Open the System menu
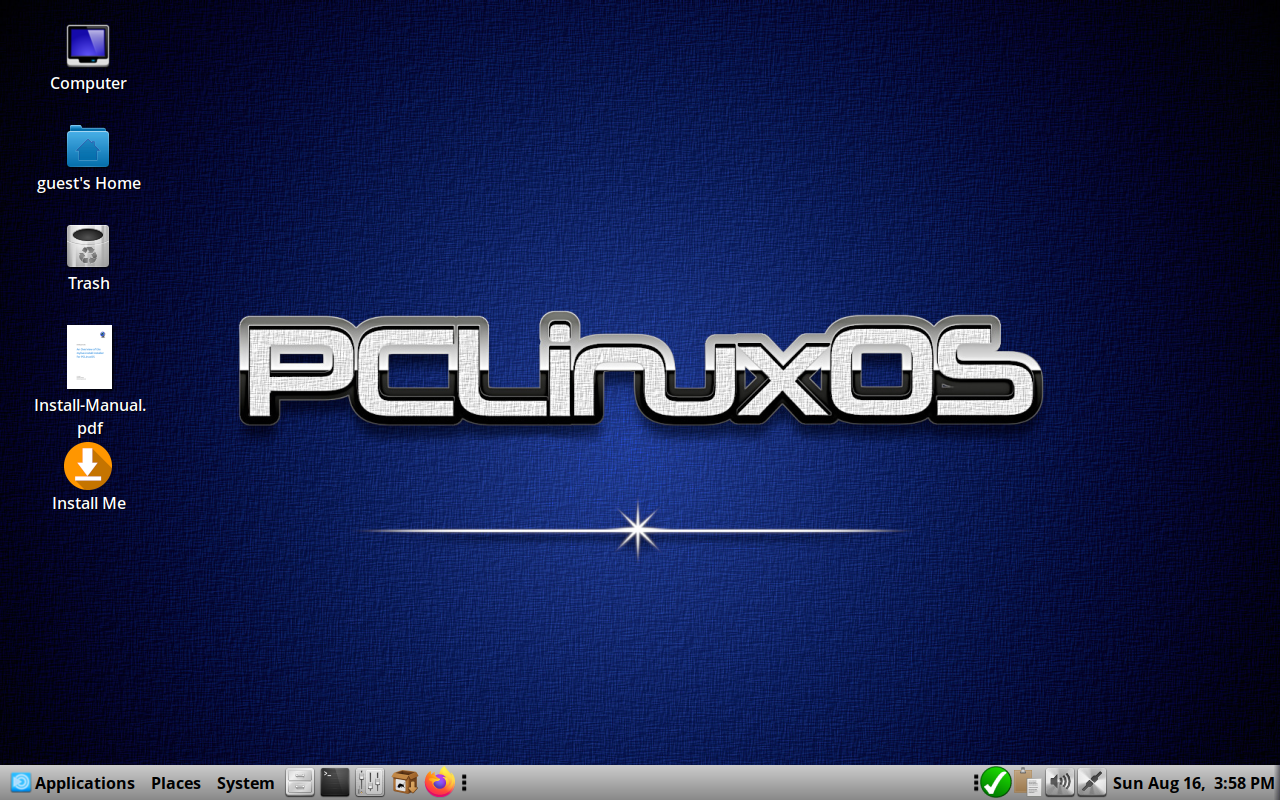Image resolution: width=1280 pixels, height=800 pixels. pos(245,783)
